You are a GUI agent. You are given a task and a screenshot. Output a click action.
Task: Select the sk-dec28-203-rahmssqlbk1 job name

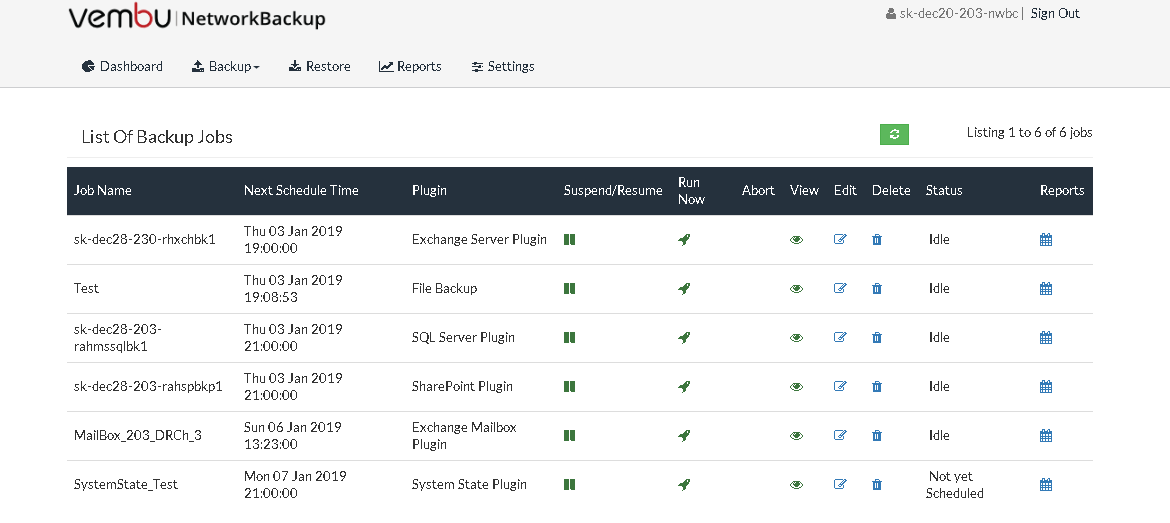[x=118, y=337]
